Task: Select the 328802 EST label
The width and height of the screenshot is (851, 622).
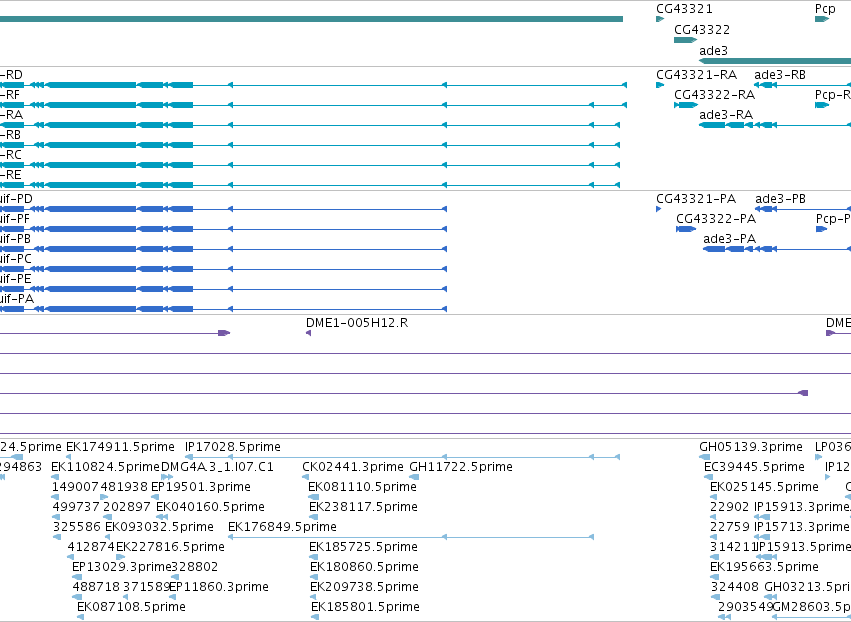Action: pyautogui.click(x=194, y=568)
